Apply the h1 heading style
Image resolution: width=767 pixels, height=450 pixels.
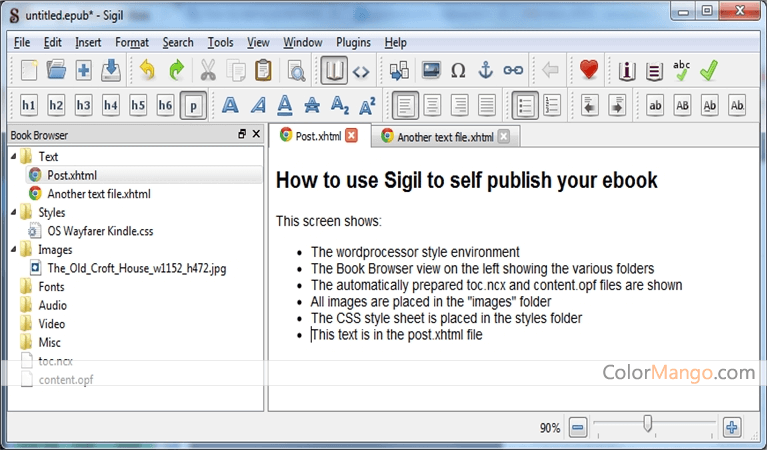click(x=28, y=105)
